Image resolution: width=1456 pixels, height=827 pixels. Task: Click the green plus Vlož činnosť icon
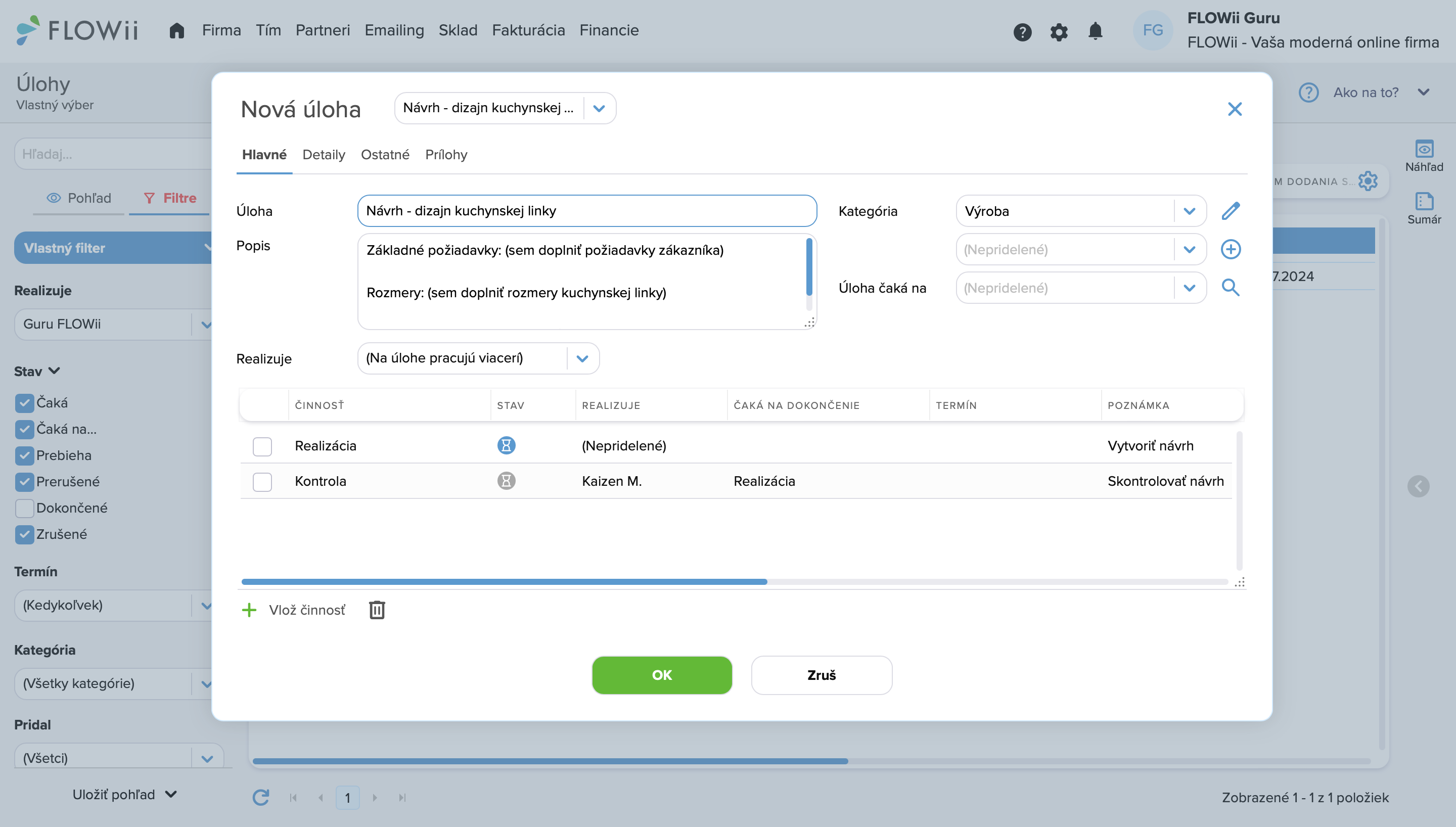tap(249, 610)
